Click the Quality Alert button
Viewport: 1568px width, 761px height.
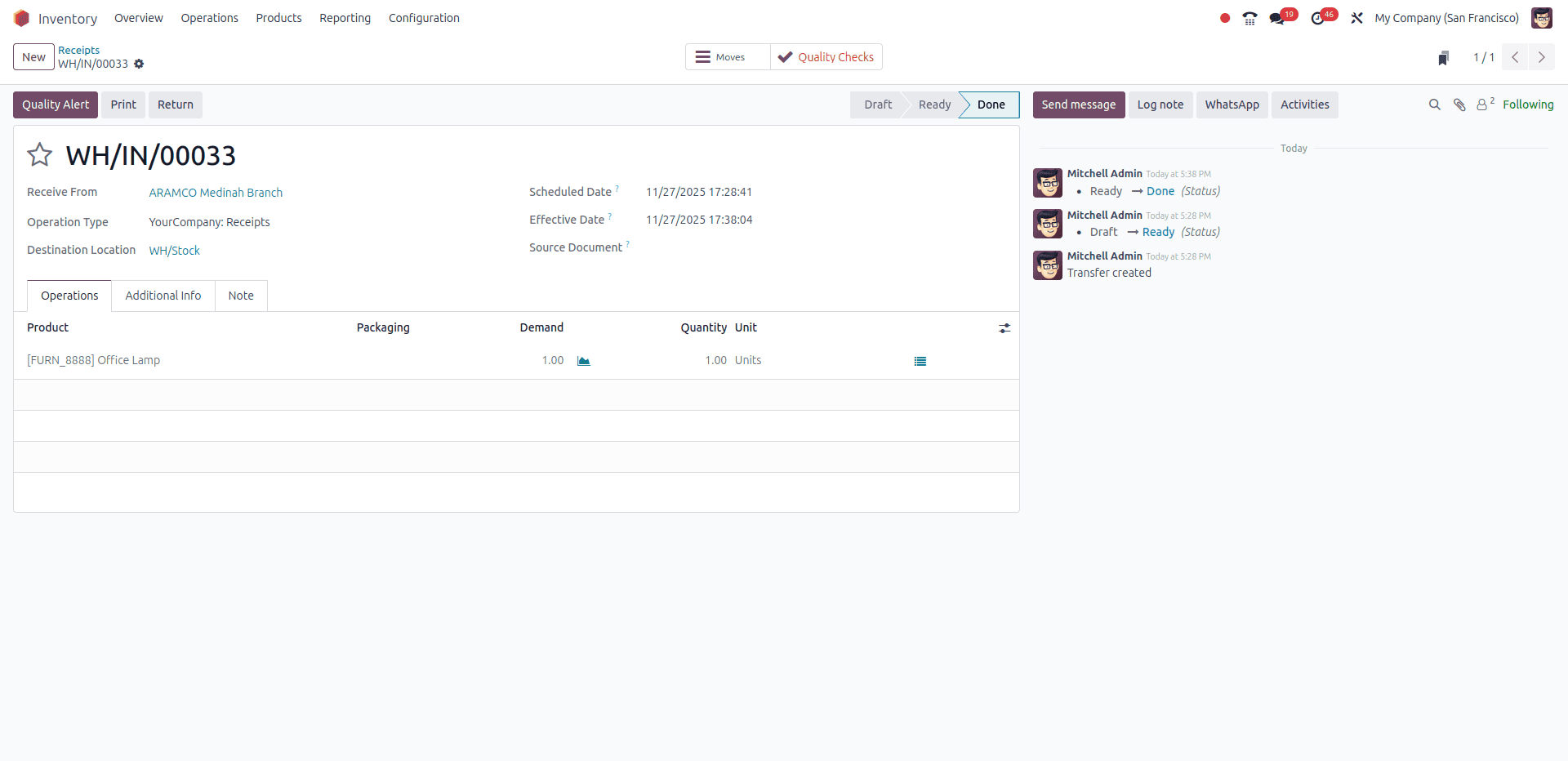pos(55,105)
